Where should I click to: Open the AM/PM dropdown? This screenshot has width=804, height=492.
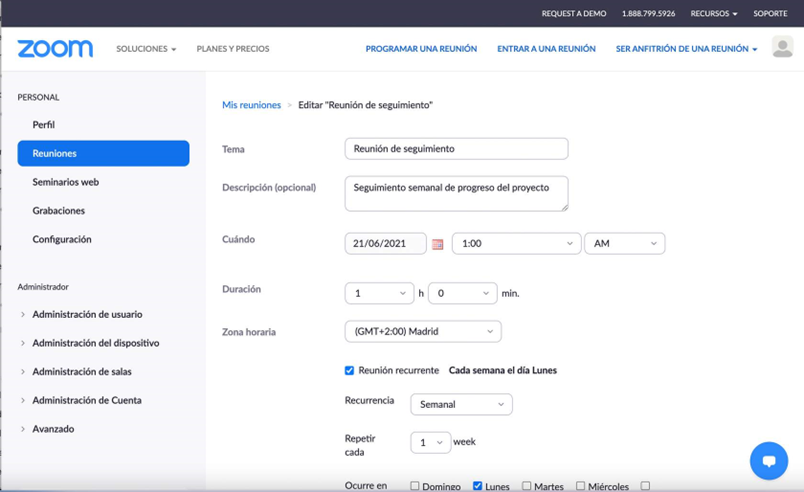pyautogui.click(x=625, y=243)
